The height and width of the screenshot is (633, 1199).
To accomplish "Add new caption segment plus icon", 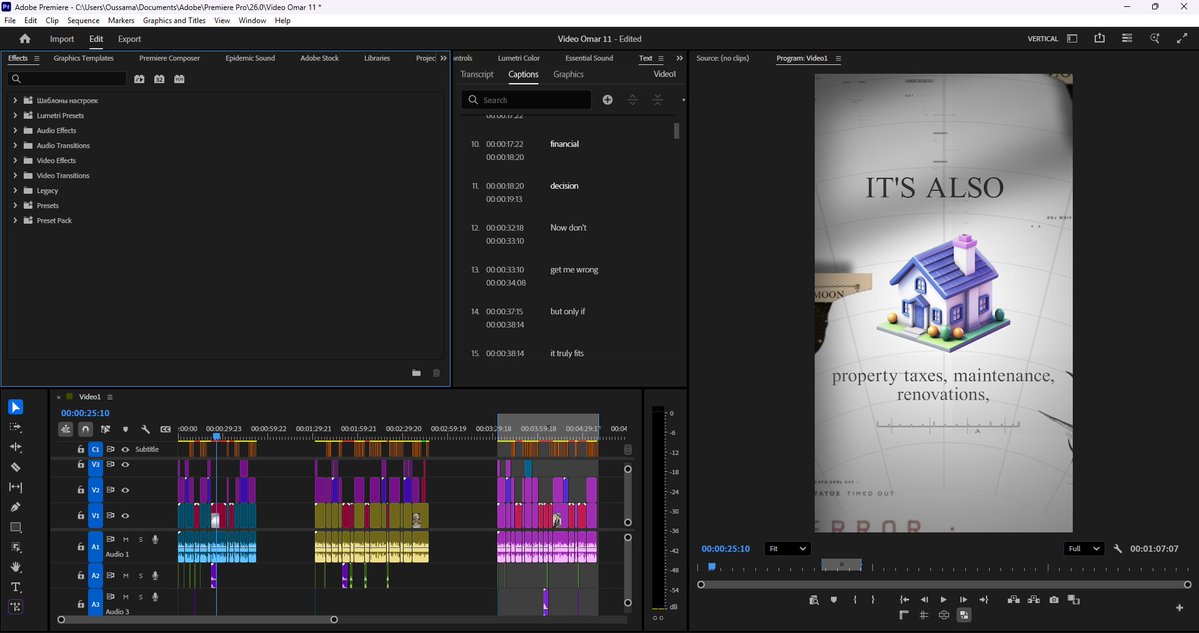I will 607,99.
